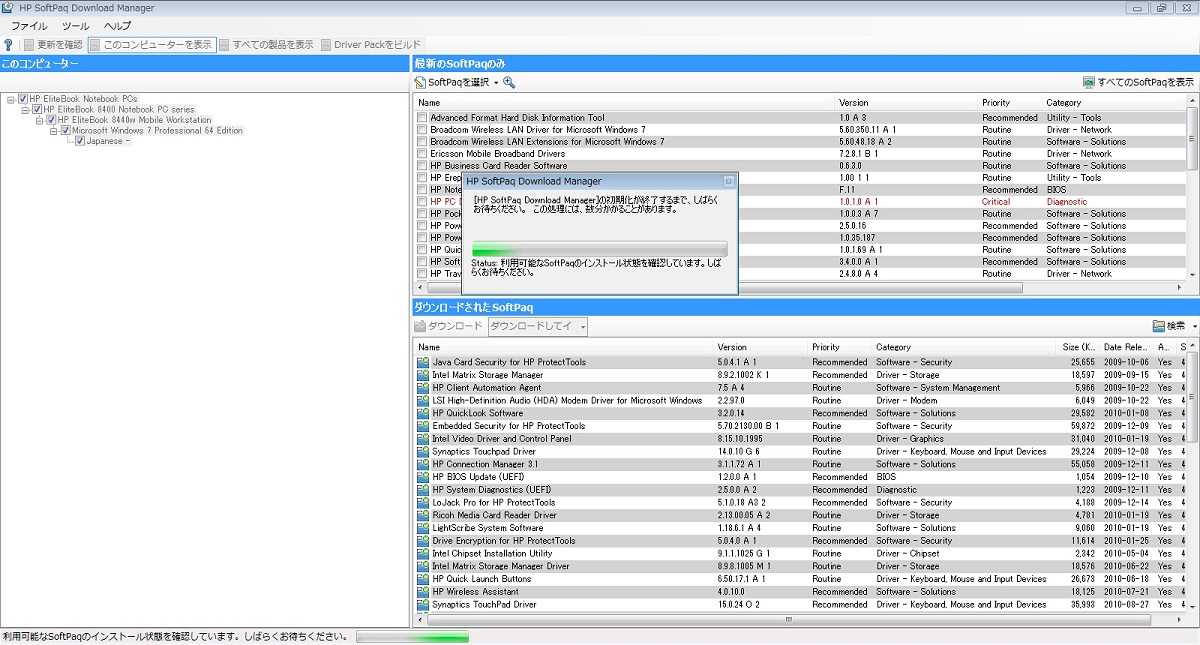The height and width of the screenshot is (645, 1200).
Task: Click icon of Intel Chipset Installation Utility row
Action: point(423,553)
